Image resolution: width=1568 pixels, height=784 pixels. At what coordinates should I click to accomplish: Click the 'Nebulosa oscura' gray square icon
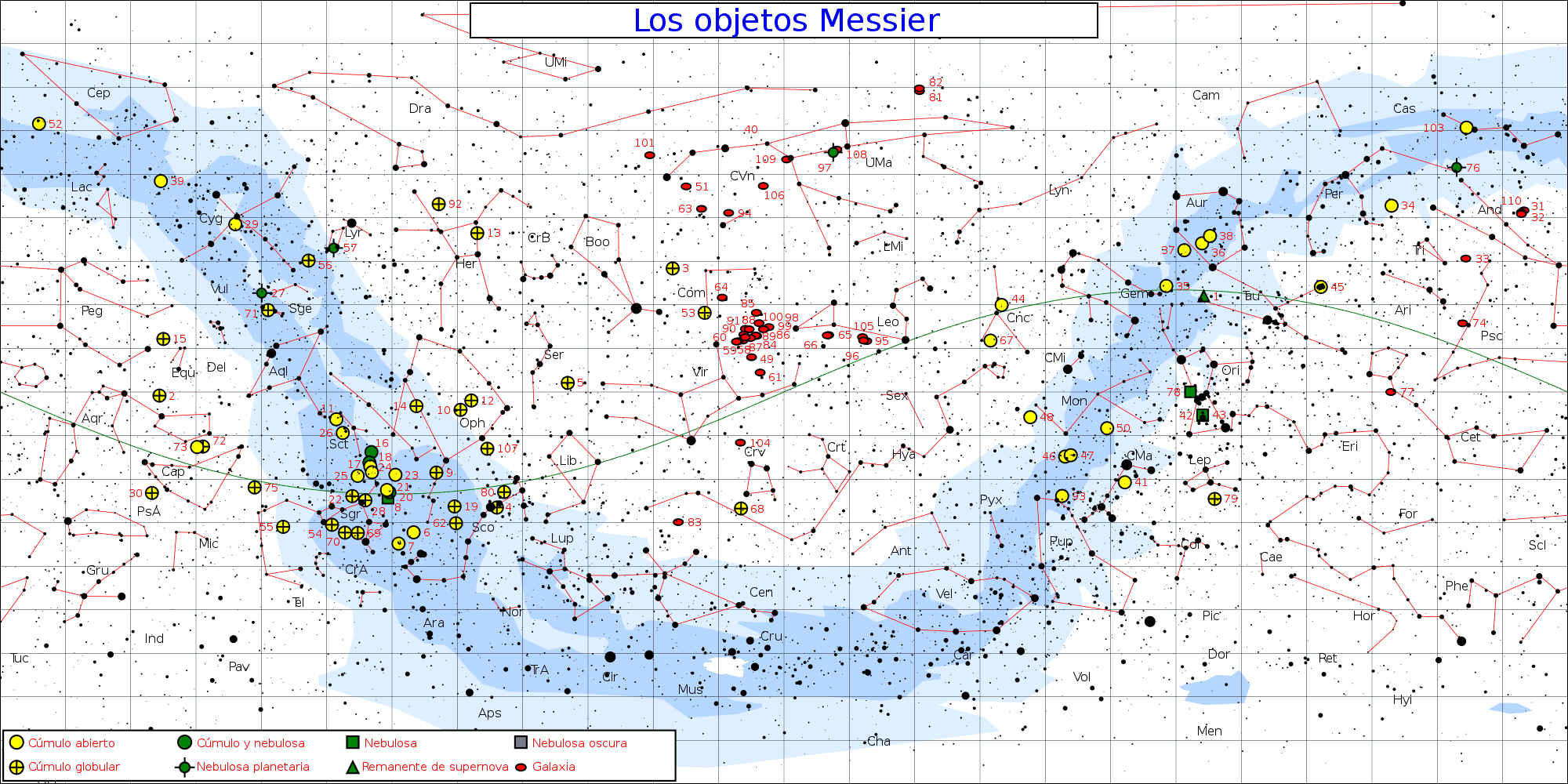[x=521, y=742]
